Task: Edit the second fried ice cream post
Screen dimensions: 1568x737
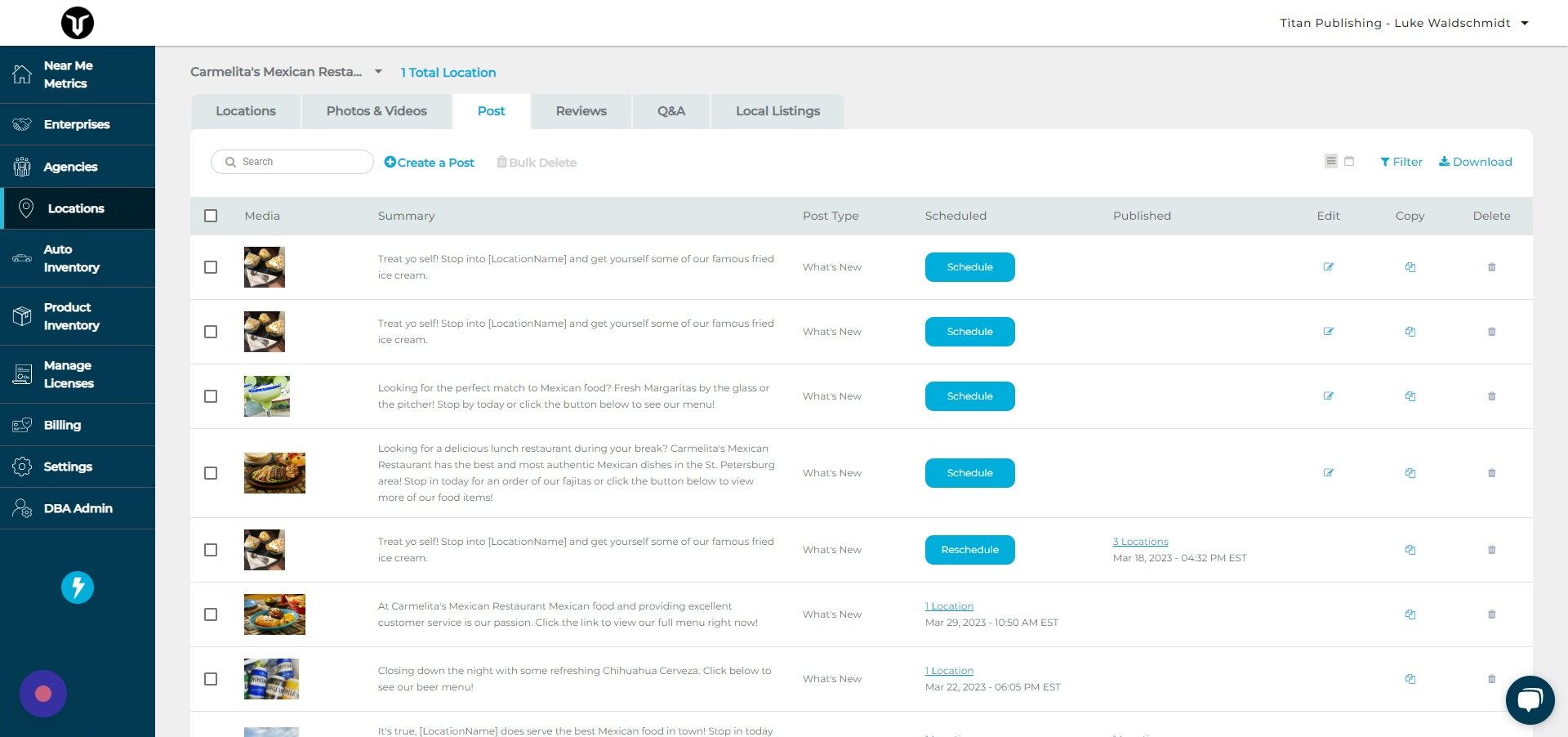Action: pyautogui.click(x=1329, y=332)
